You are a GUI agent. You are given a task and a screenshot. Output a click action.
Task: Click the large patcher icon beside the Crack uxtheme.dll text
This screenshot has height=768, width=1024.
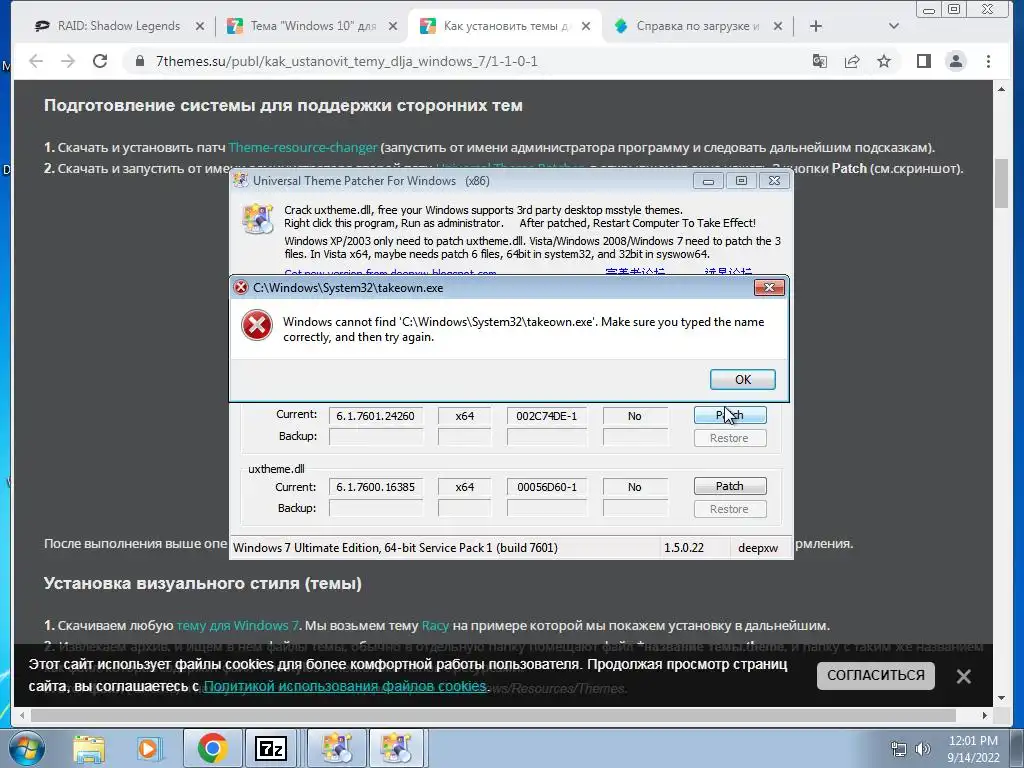click(257, 218)
